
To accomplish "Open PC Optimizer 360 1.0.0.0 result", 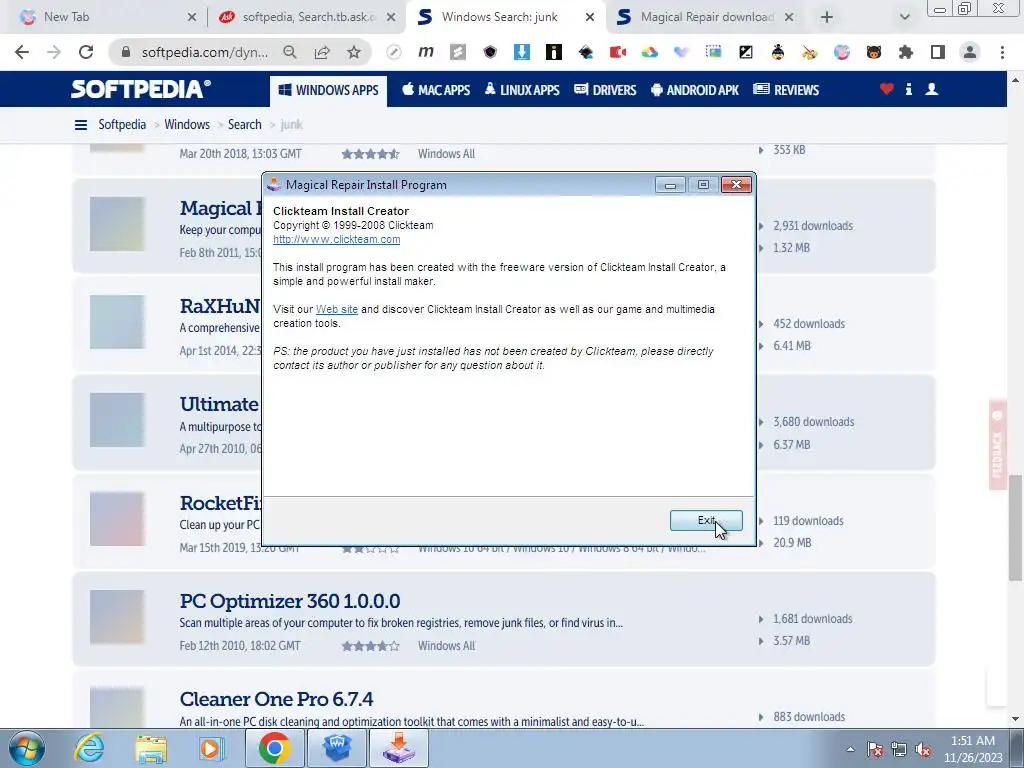I will coord(290,601).
